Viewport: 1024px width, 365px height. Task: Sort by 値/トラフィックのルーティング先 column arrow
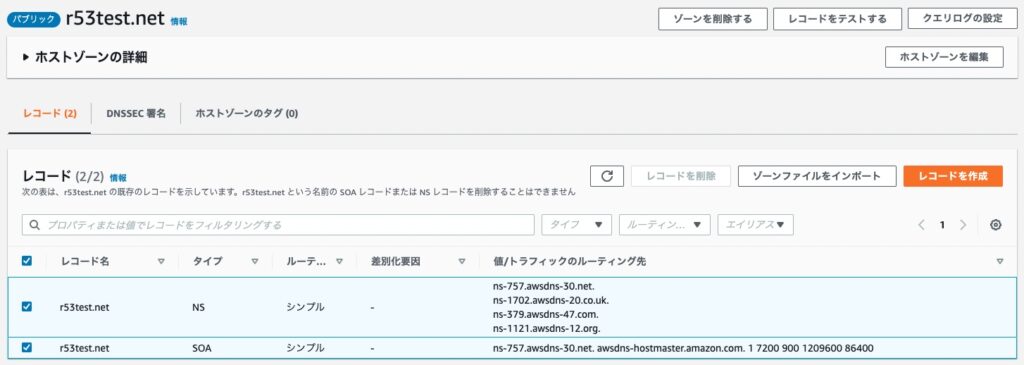click(x=1000, y=261)
